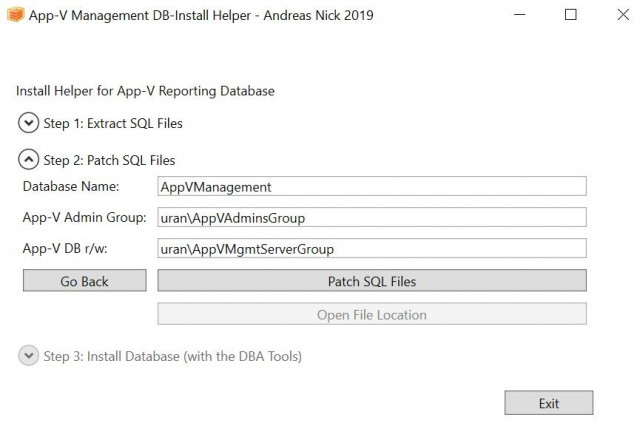
Task: Click the Exit button
Action: coord(549,403)
